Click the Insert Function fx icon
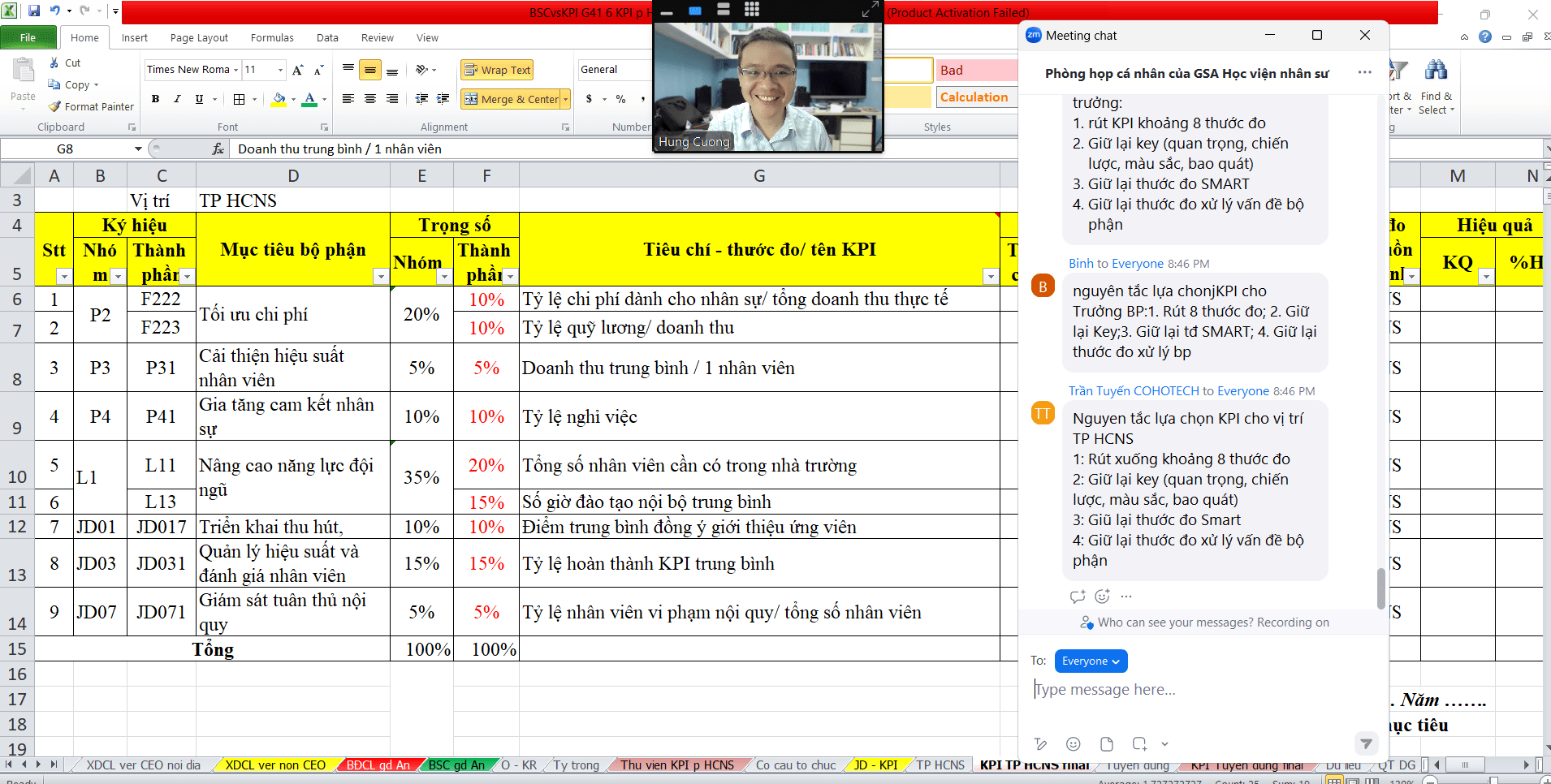The width and height of the screenshot is (1551, 784). pos(218,149)
